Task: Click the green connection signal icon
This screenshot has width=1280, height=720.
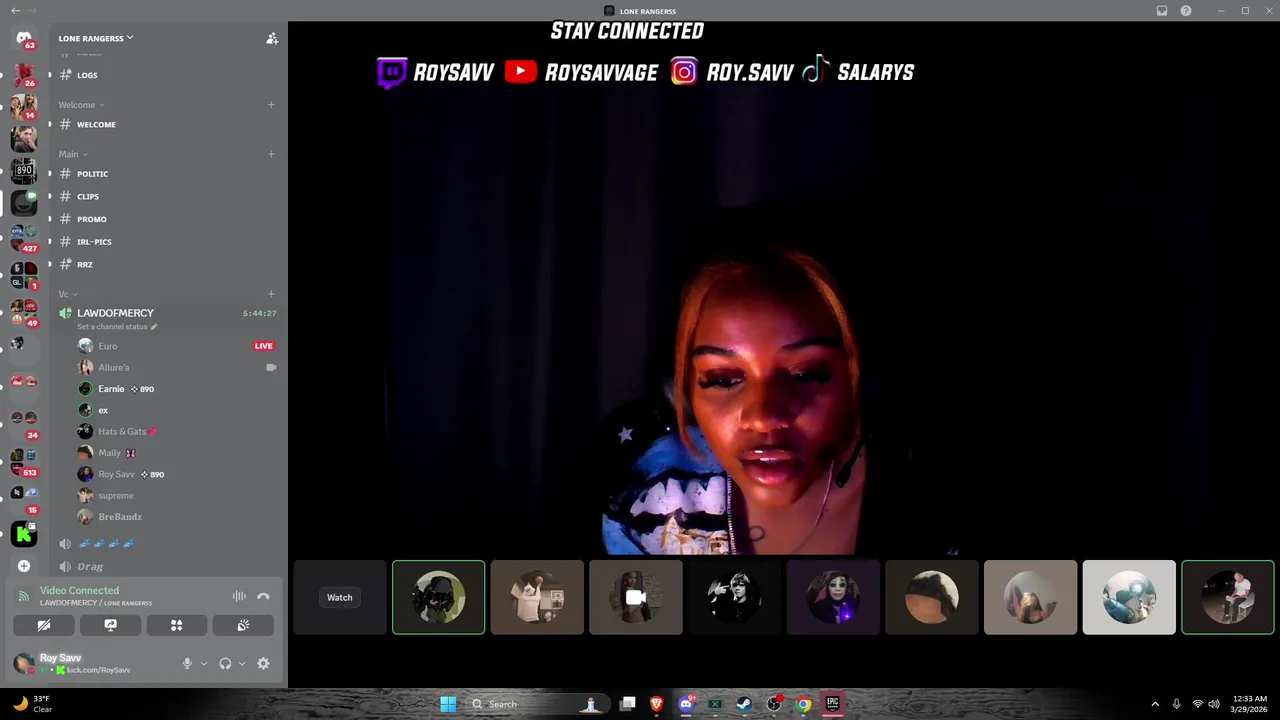Action: click(x=23, y=596)
